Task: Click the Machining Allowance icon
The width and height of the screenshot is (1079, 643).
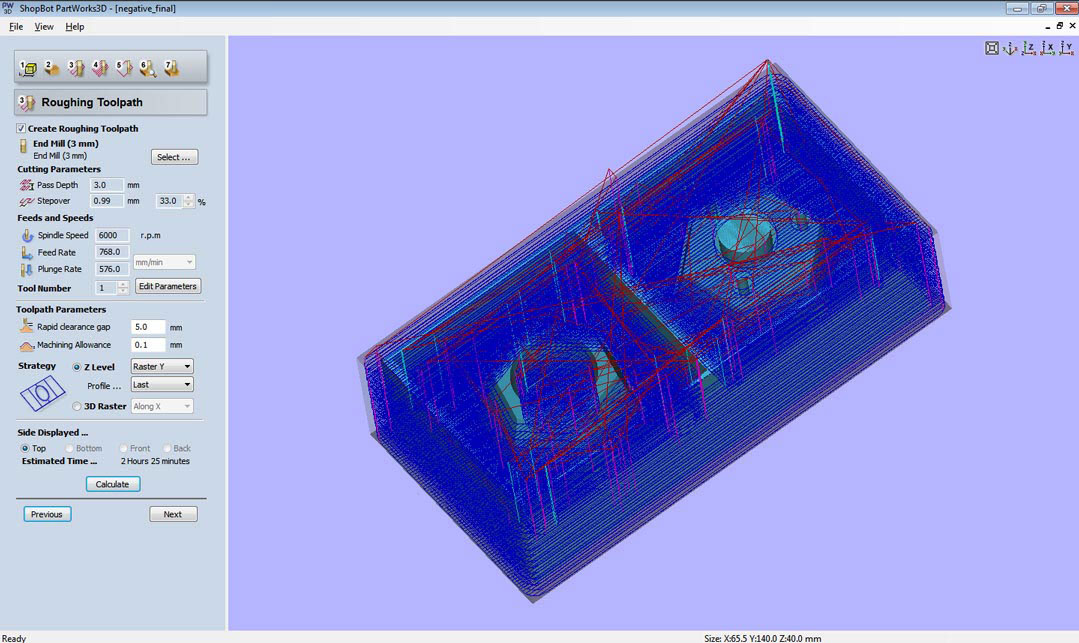Action: tap(26, 345)
